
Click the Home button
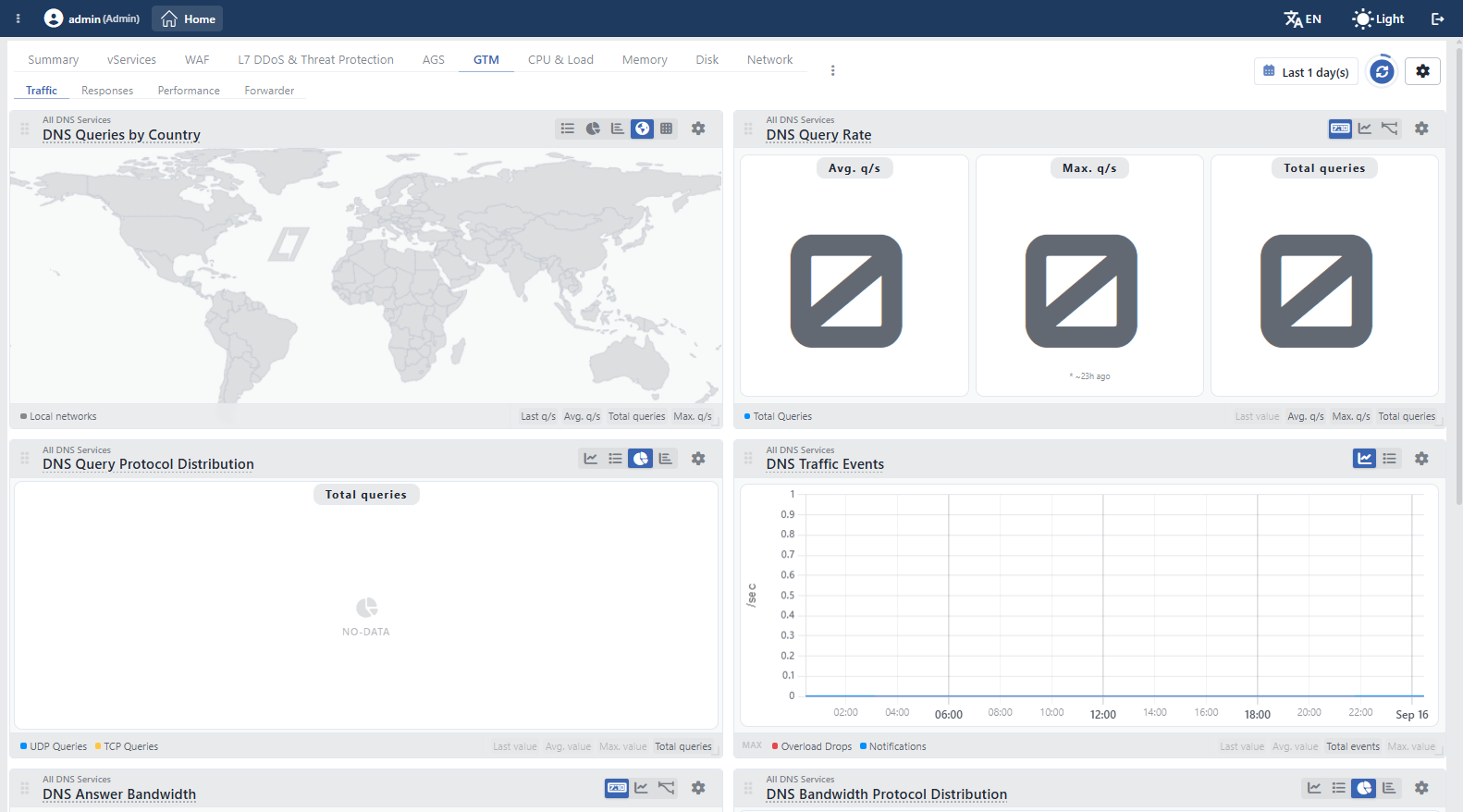point(188,18)
